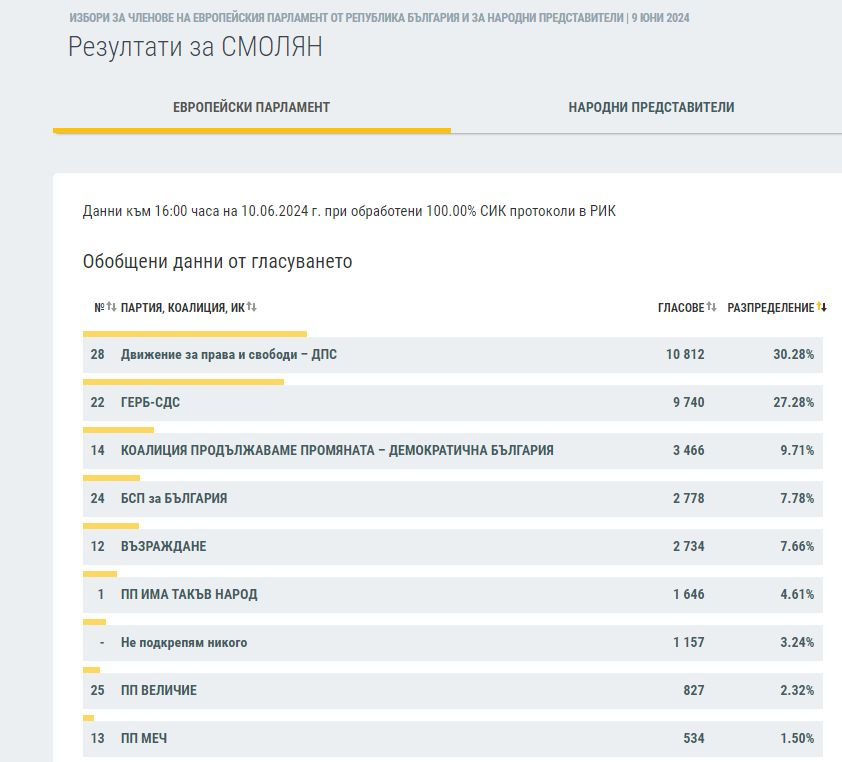842x762 pixels.
Task: Open the НАРОДНИ ПРЕДСТАВИТЕЛИ tab
Action: 651,107
